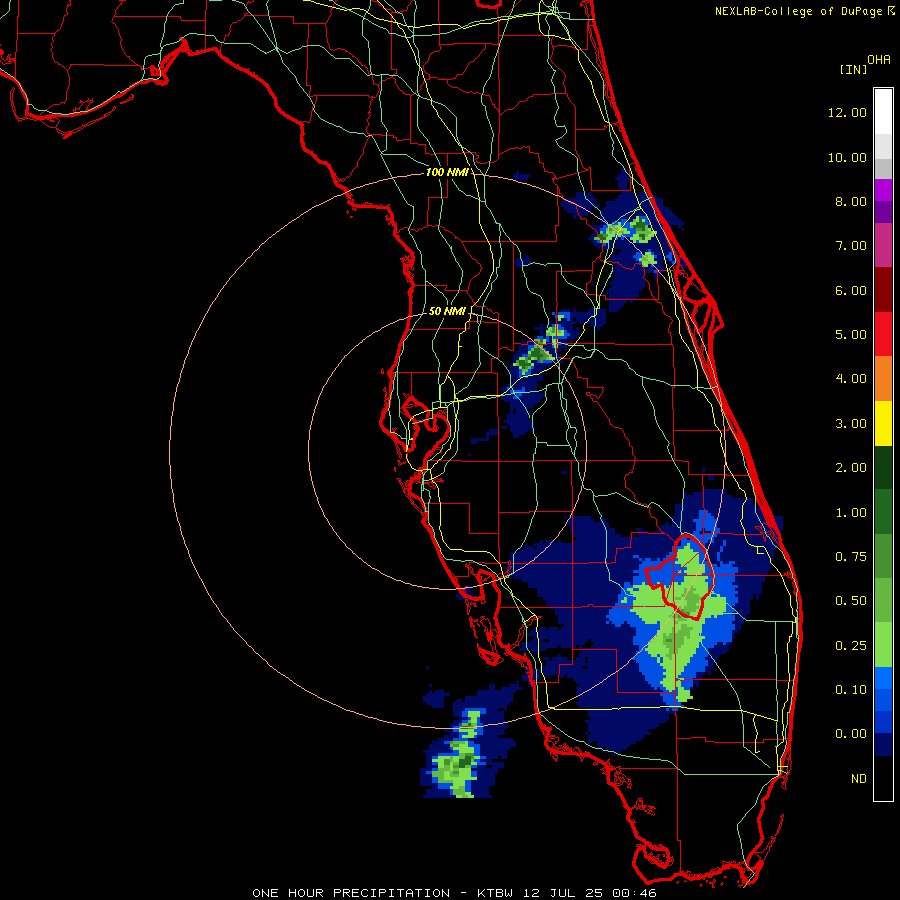Click the white swatch in the color scale
This screenshot has width=900, height=900.
pyautogui.click(x=883, y=112)
